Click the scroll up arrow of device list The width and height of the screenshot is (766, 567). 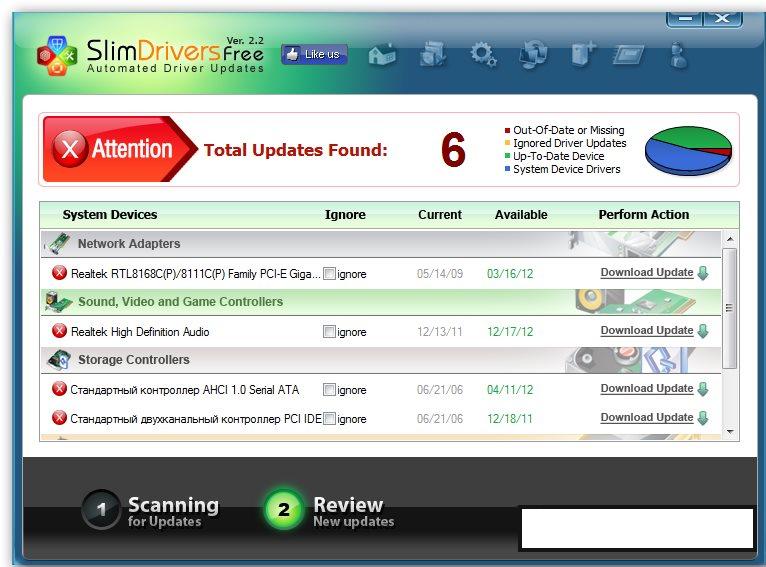click(x=730, y=239)
